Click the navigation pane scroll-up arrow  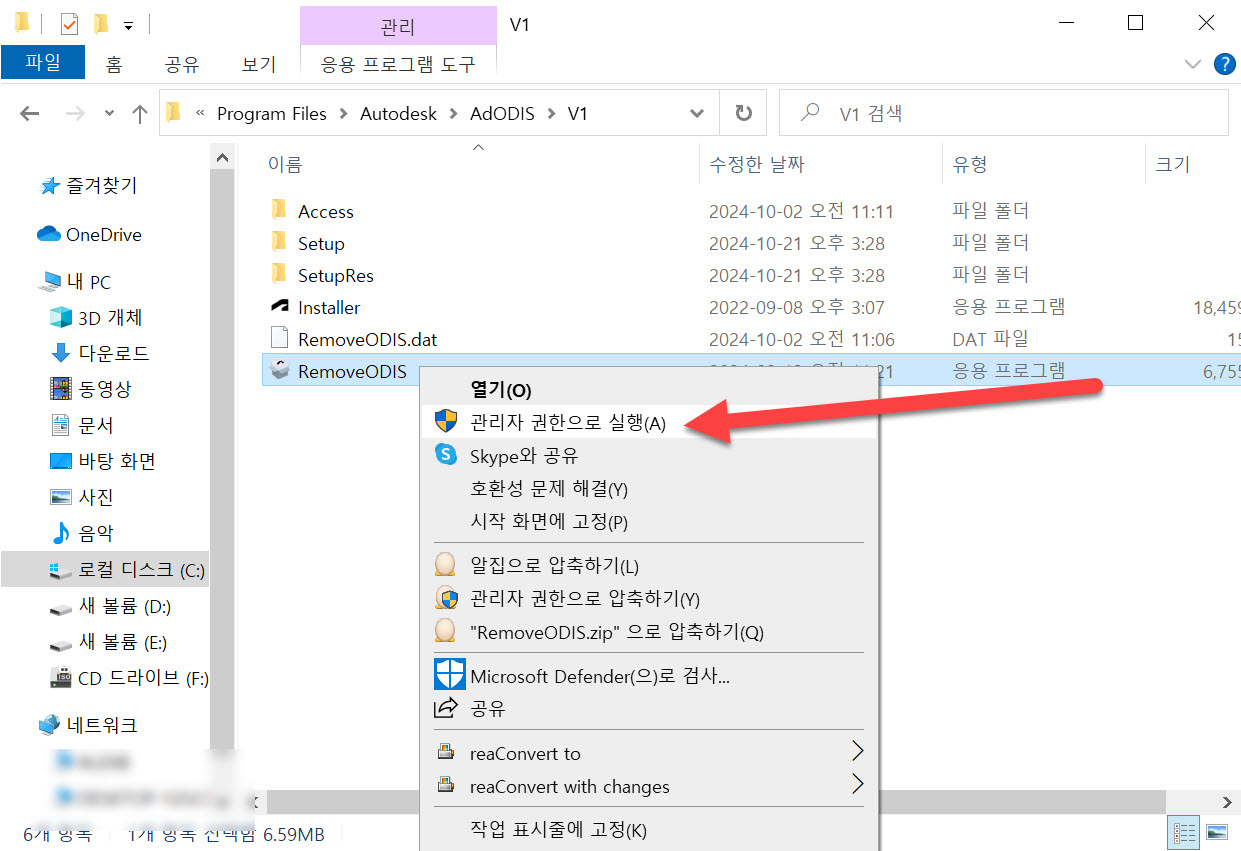[223, 158]
